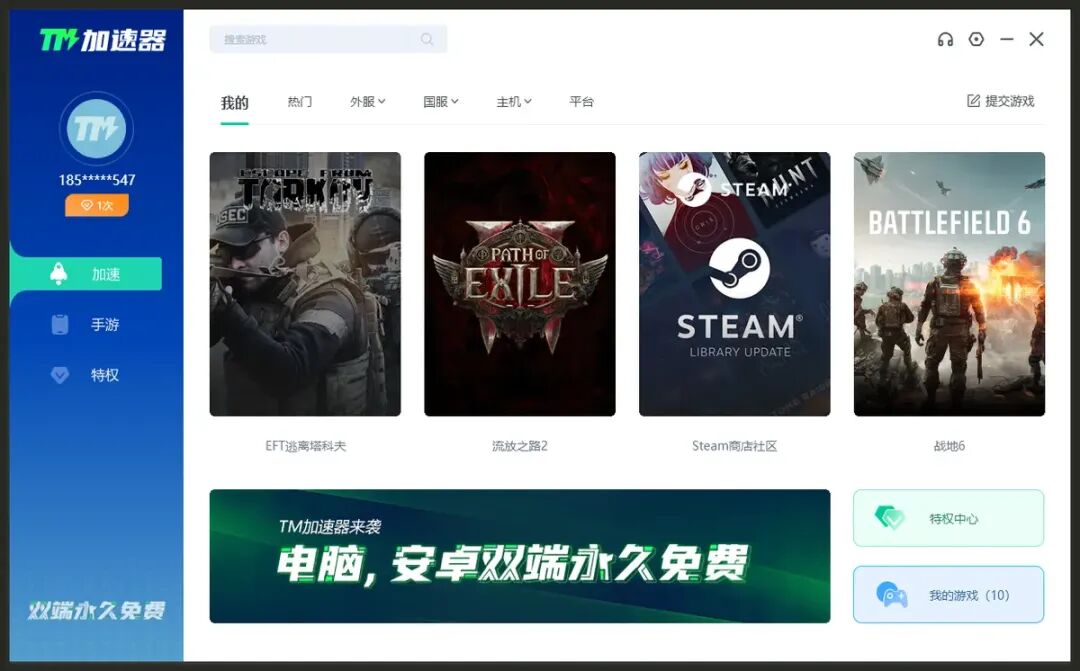Expand the 国服 dropdown
The height and width of the screenshot is (671, 1080).
point(441,102)
